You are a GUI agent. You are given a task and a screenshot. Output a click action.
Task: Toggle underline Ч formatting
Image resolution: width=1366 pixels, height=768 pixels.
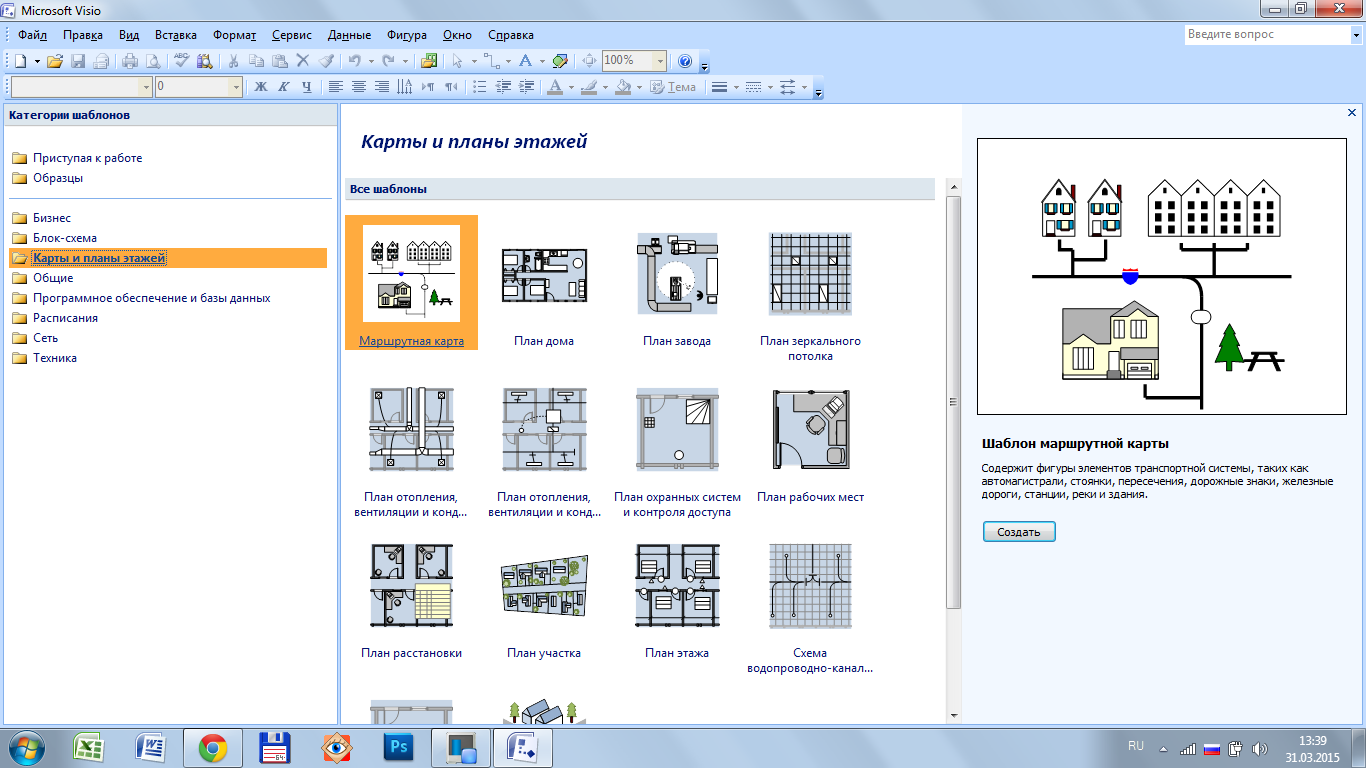[307, 87]
